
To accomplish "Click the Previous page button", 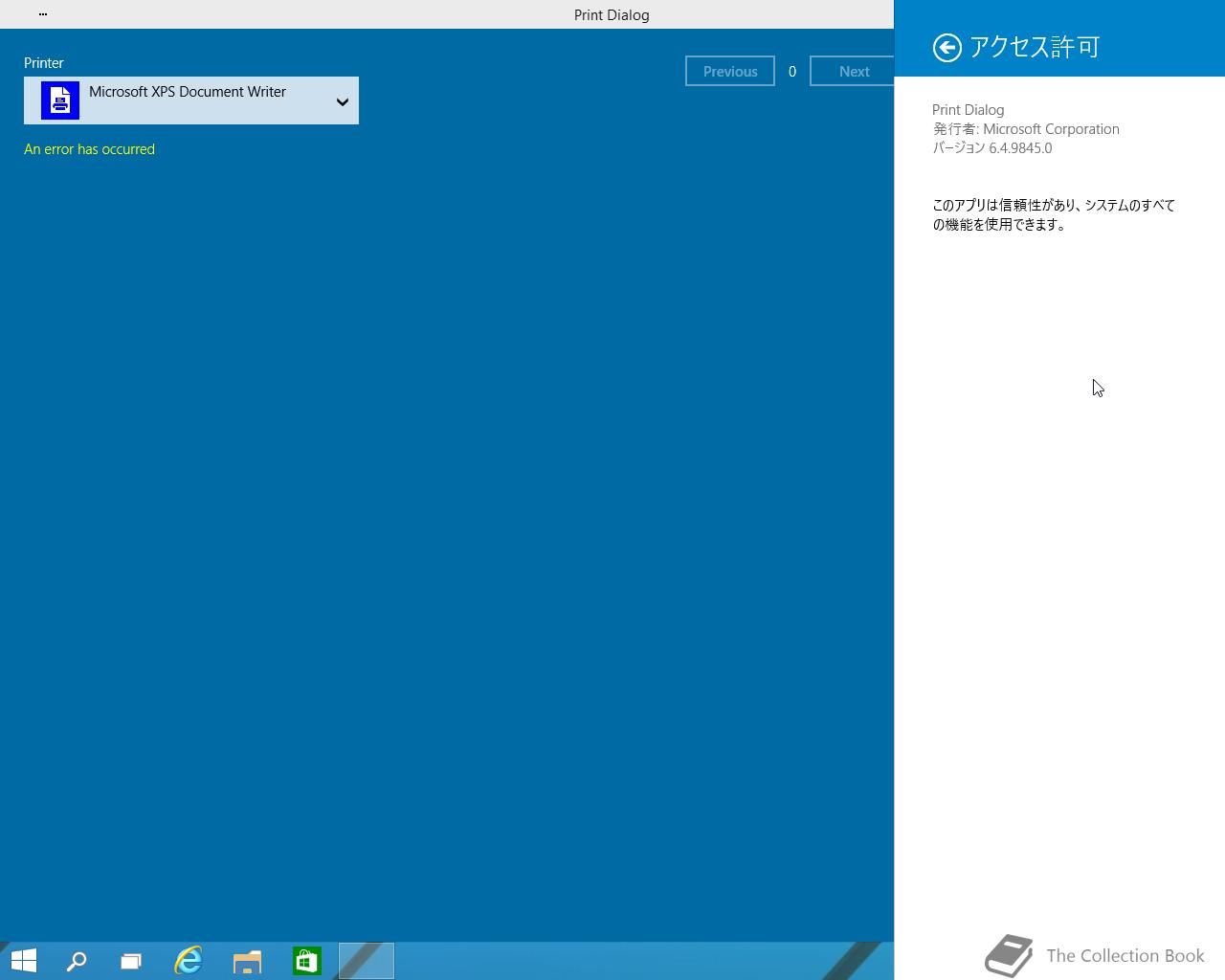I will (x=730, y=71).
